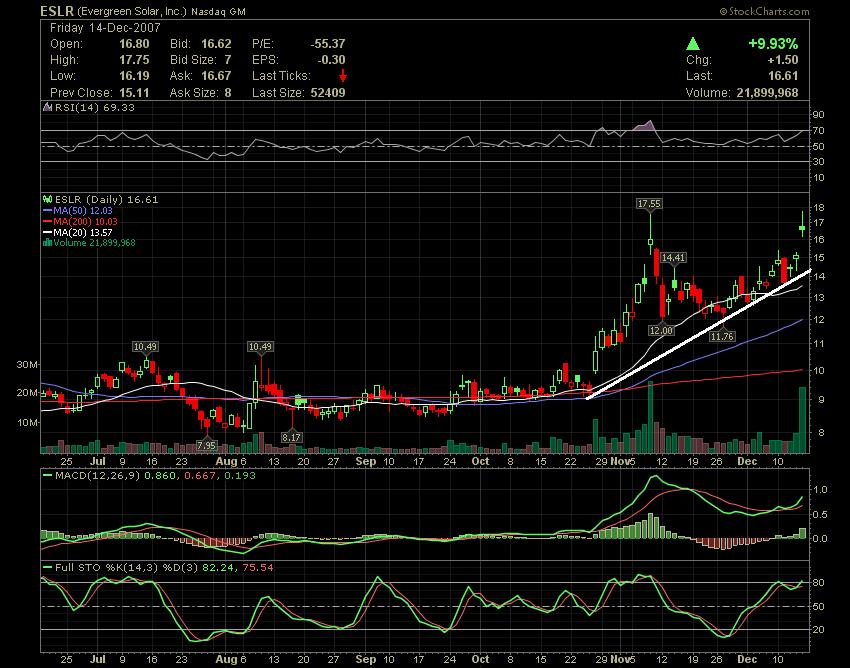Click the +9.93% percent change figure

[x=773, y=44]
